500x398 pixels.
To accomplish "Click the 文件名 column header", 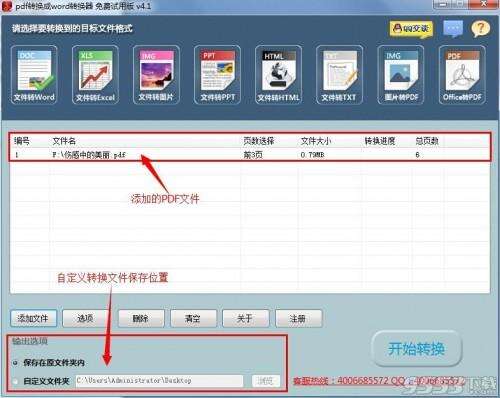I will [x=64, y=141].
